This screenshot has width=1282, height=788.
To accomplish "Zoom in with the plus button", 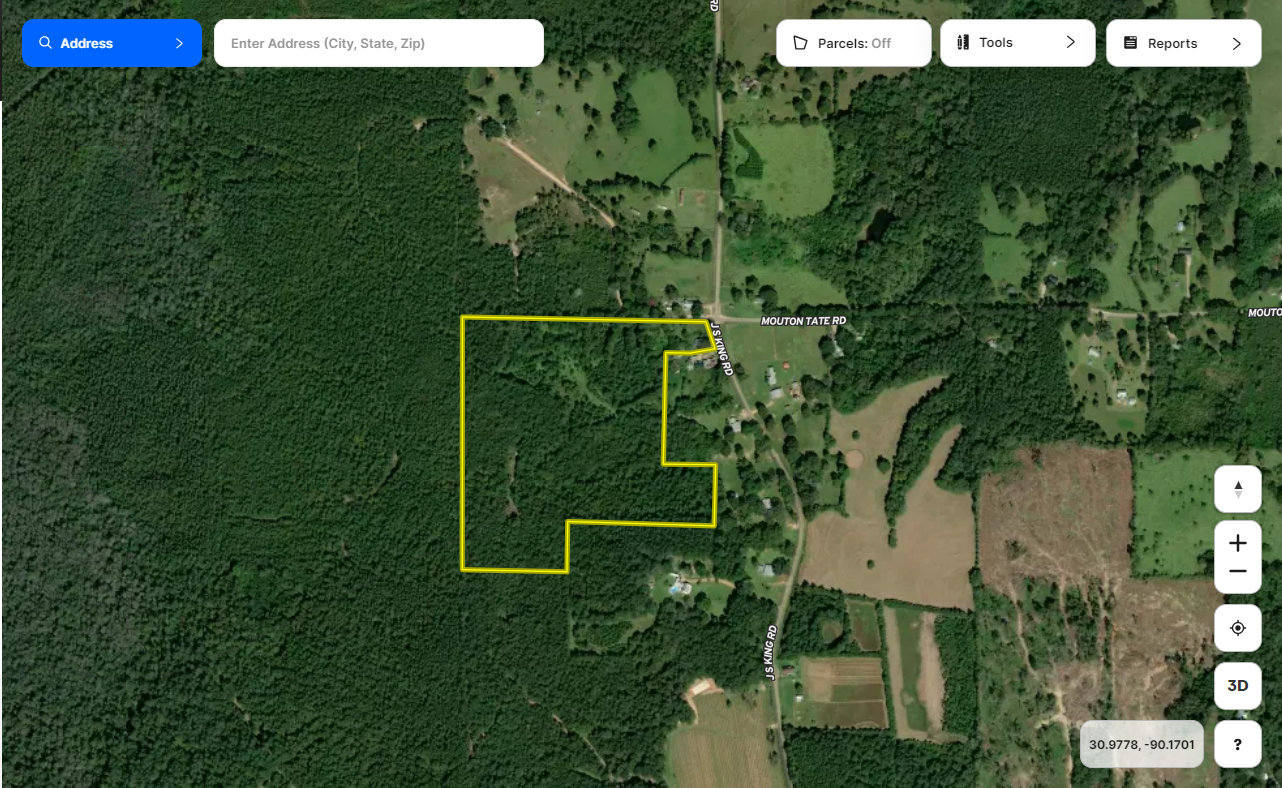I will (1238, 543).
